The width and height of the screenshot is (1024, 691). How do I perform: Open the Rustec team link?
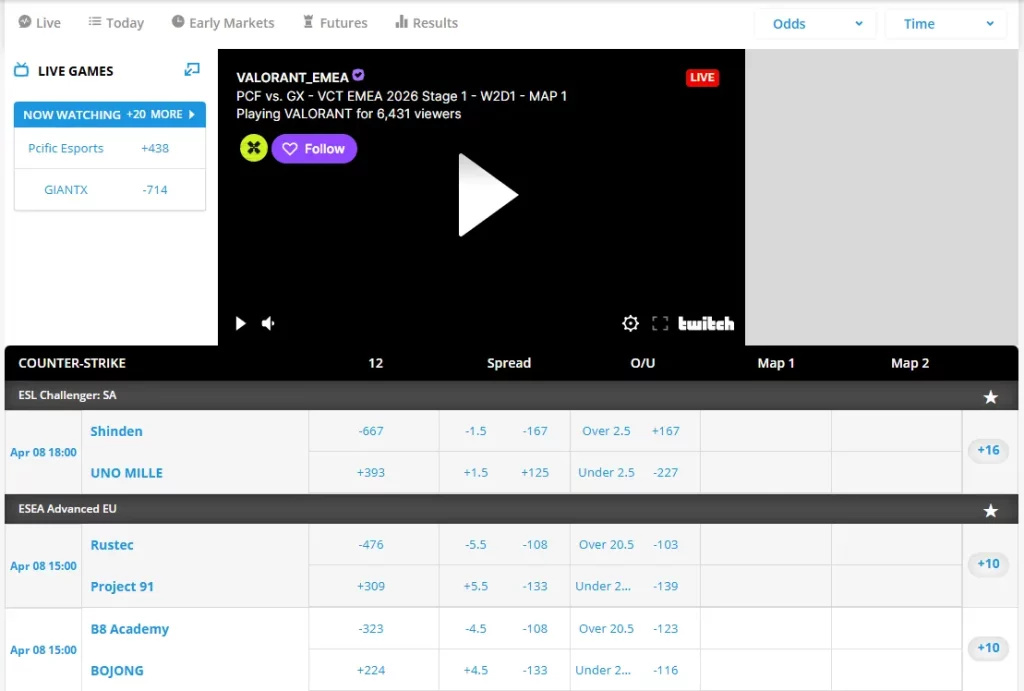click(x=112, y=545)
